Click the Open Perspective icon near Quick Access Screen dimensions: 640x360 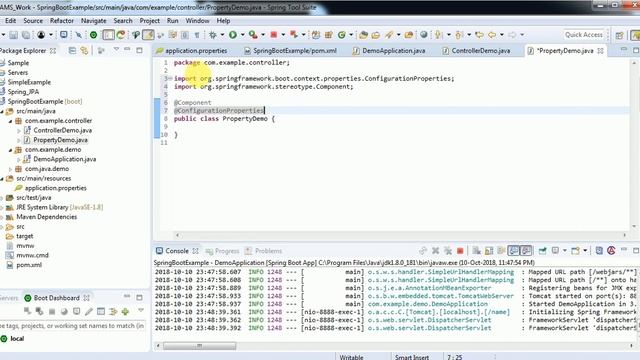[x=620, y=35]
